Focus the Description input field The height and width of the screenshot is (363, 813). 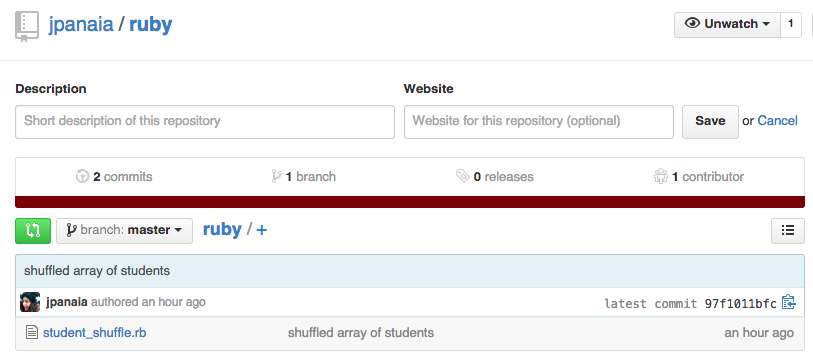point(205,122)
